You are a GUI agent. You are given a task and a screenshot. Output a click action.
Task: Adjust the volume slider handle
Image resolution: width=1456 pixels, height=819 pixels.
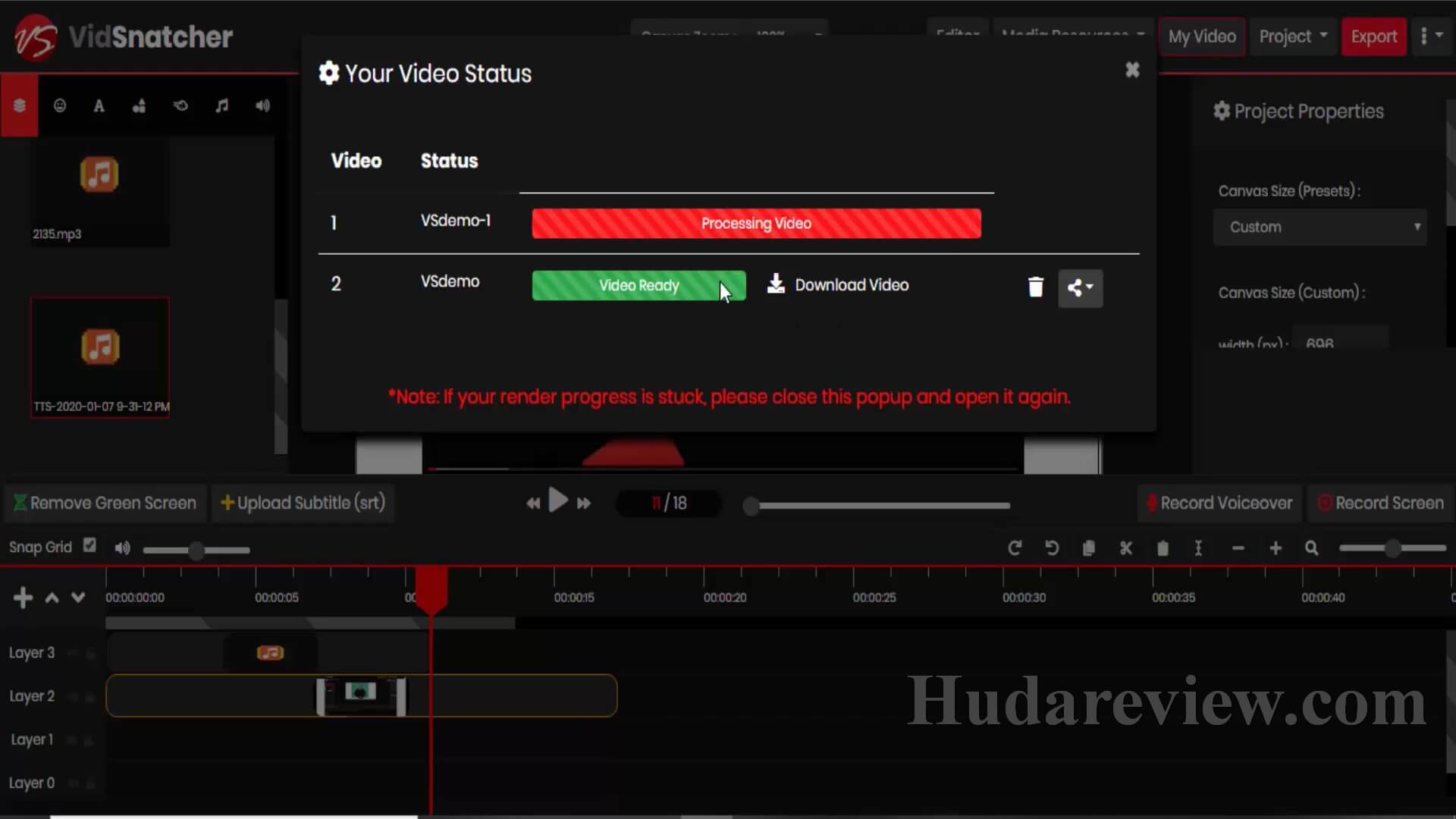pos(196,550)
